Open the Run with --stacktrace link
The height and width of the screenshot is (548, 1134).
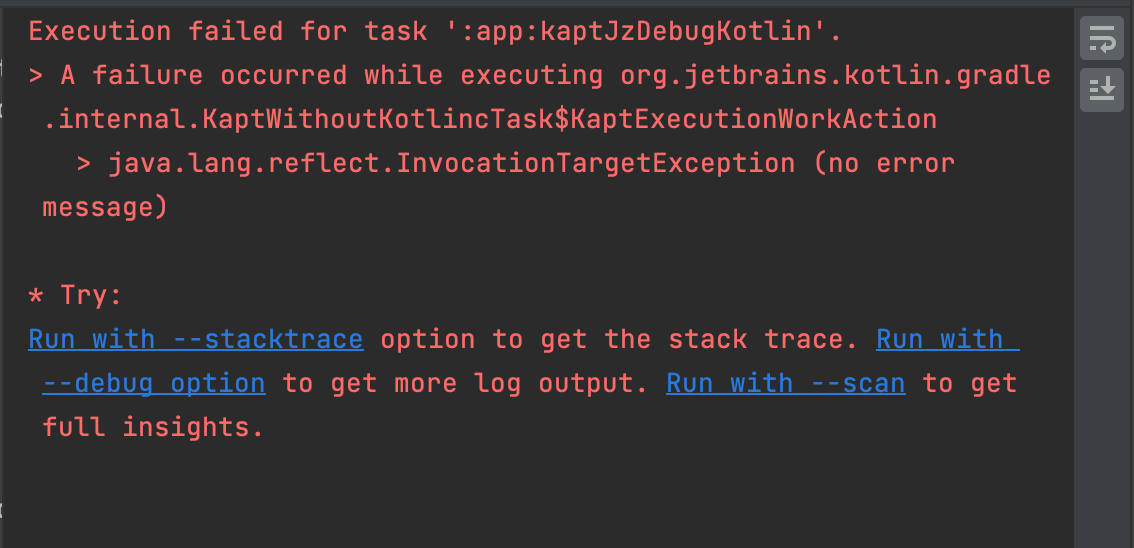tap(196, 339)
